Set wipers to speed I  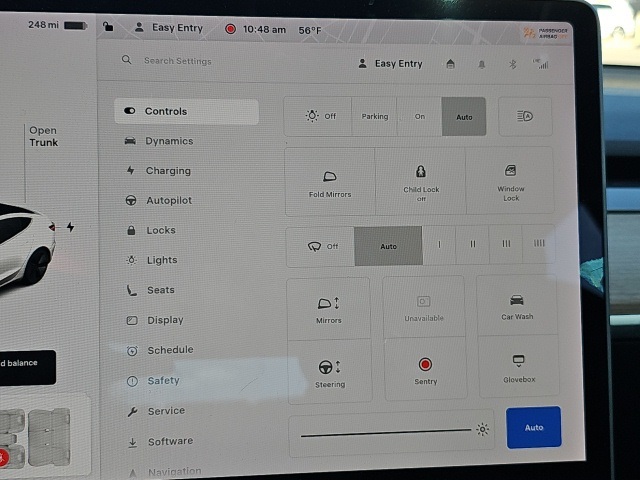click(x=439, y=244)
